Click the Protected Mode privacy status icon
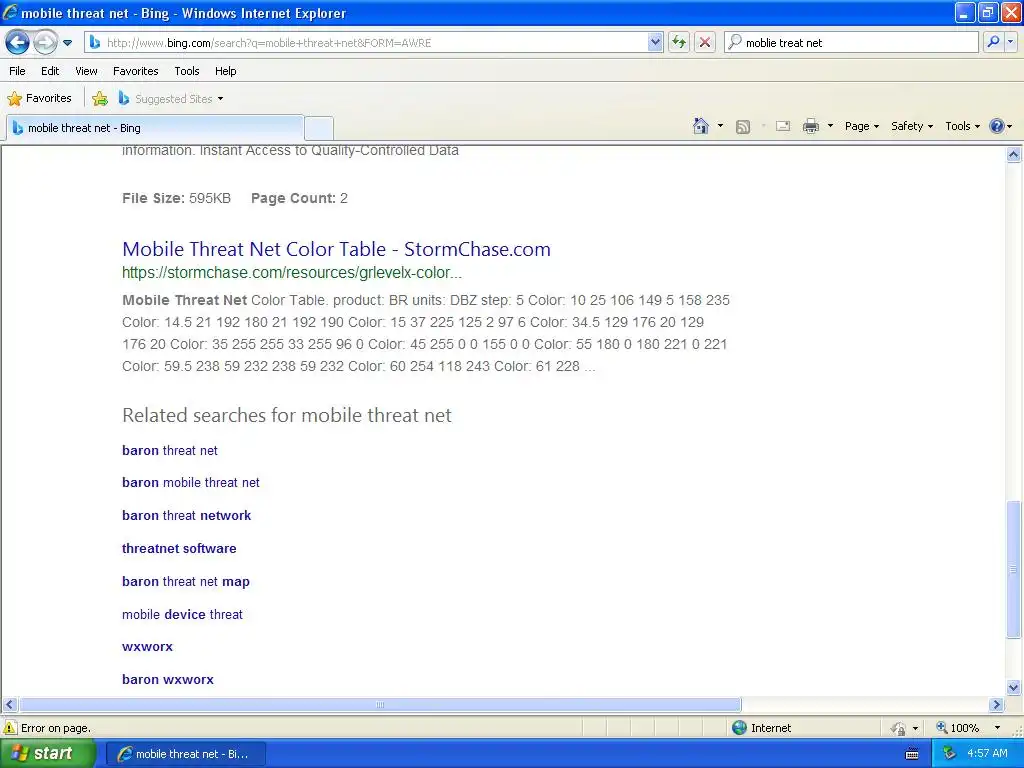The image size is (1024, 768). pos(899,728)
